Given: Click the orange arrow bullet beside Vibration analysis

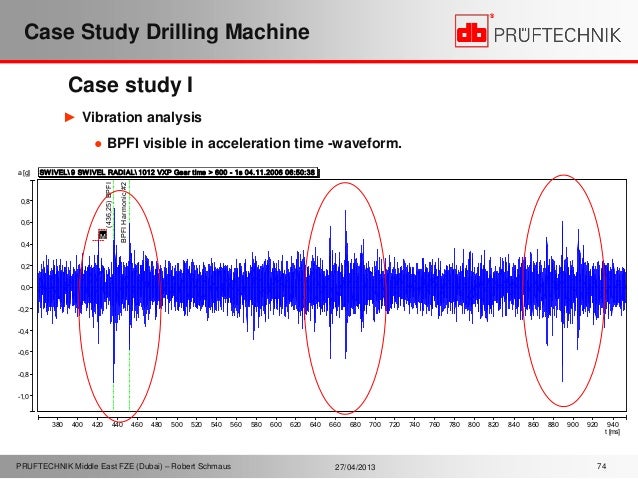Looking at the screenshot, I should 70,118.
